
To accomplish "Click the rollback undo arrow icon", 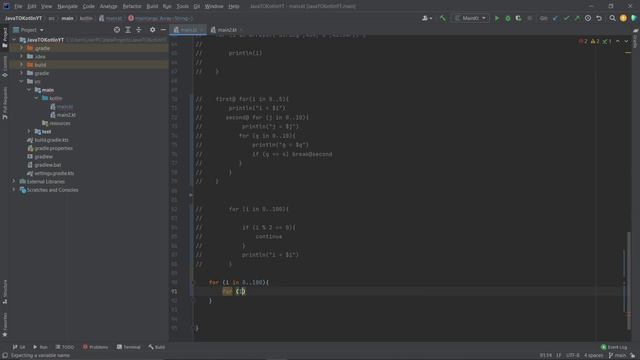I will 599,18.
